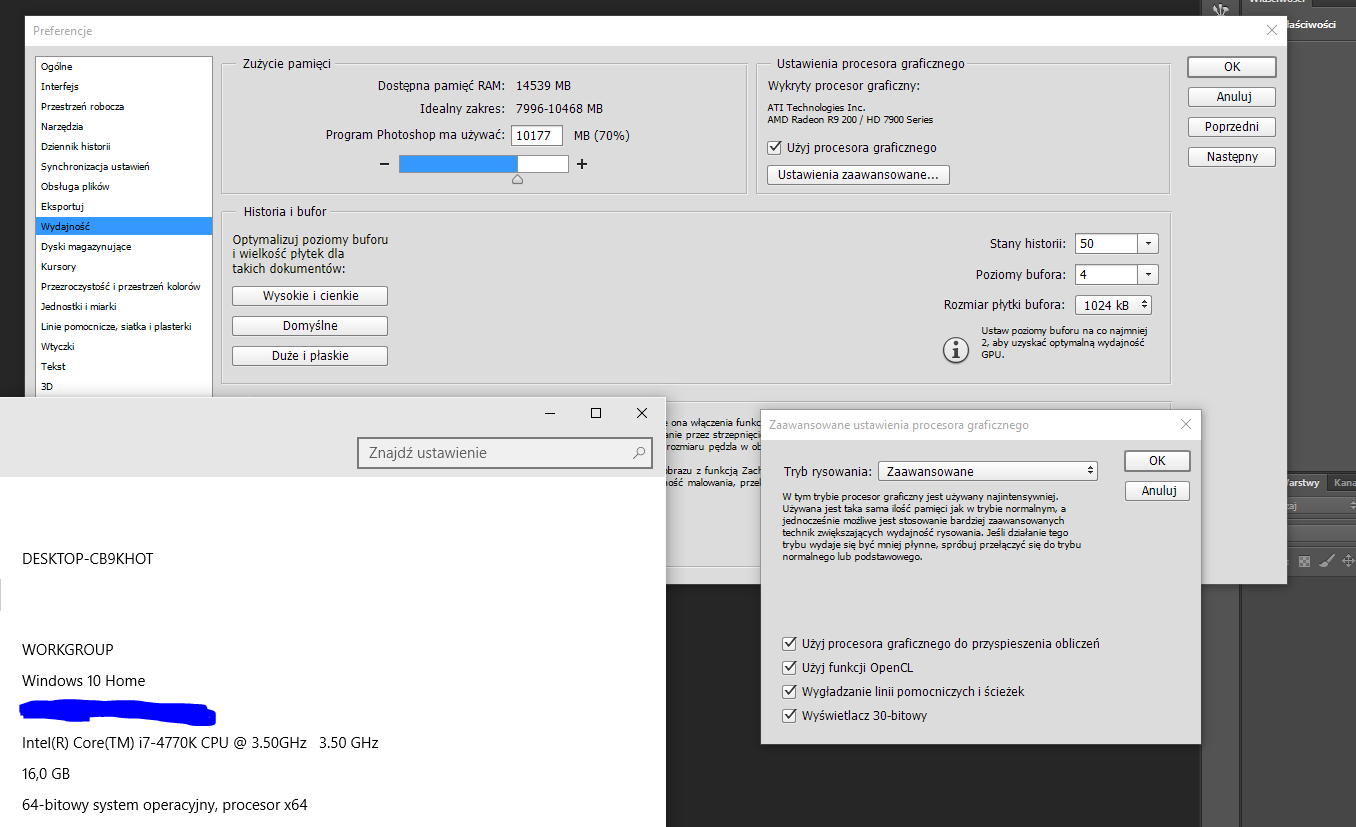Click the Ustawienia zaawansowane button

coord(858,175)
